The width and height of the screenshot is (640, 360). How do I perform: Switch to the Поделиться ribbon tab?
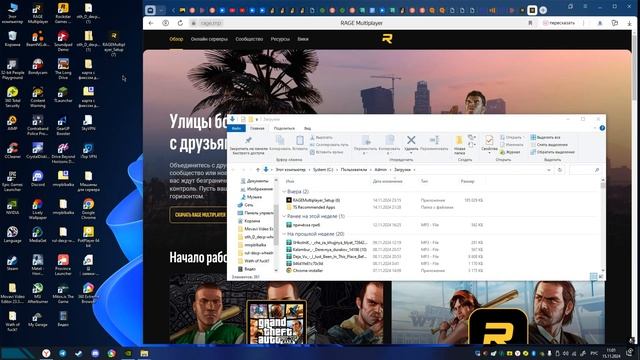[x=284, y=128]
